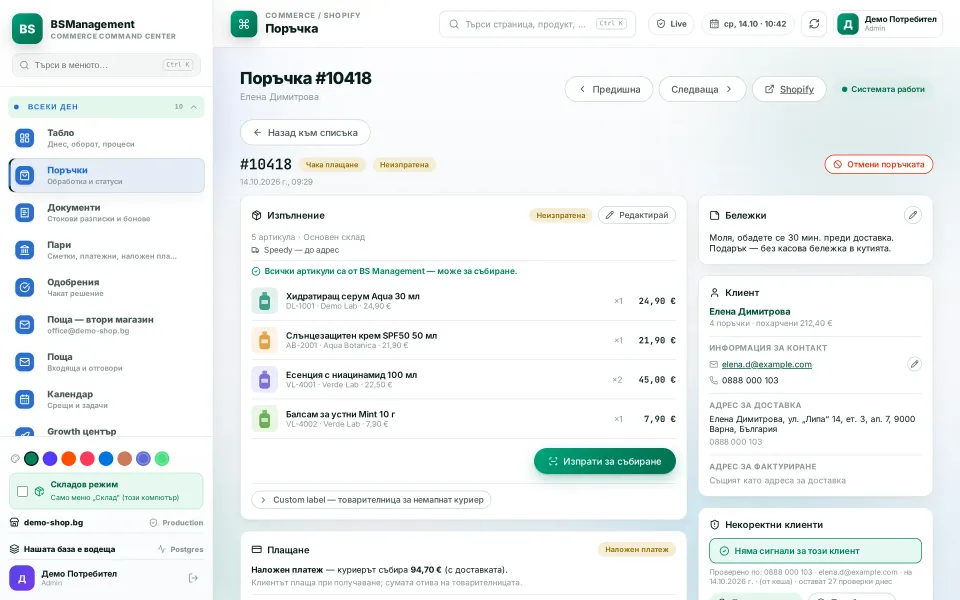
Task: Open the order in Shopify
Action: tap(789, 89)
